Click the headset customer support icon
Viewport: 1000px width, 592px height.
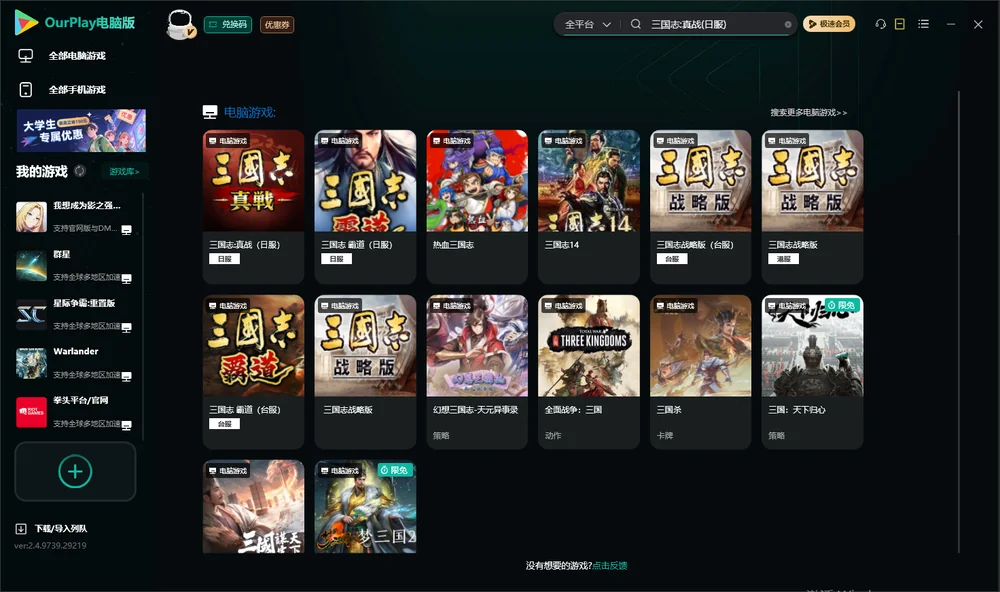pos(880,24)
